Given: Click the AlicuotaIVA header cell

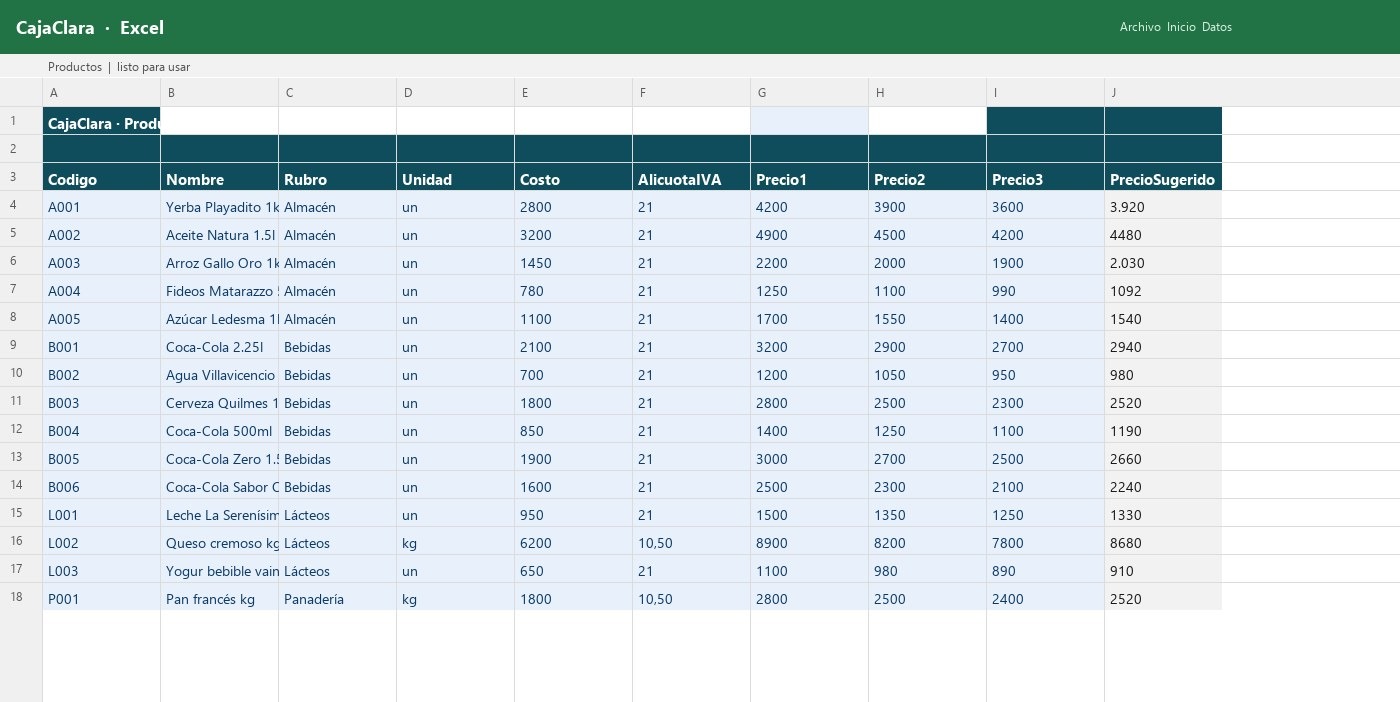Looking at the screenshot, I should click(x=691, y=177).
